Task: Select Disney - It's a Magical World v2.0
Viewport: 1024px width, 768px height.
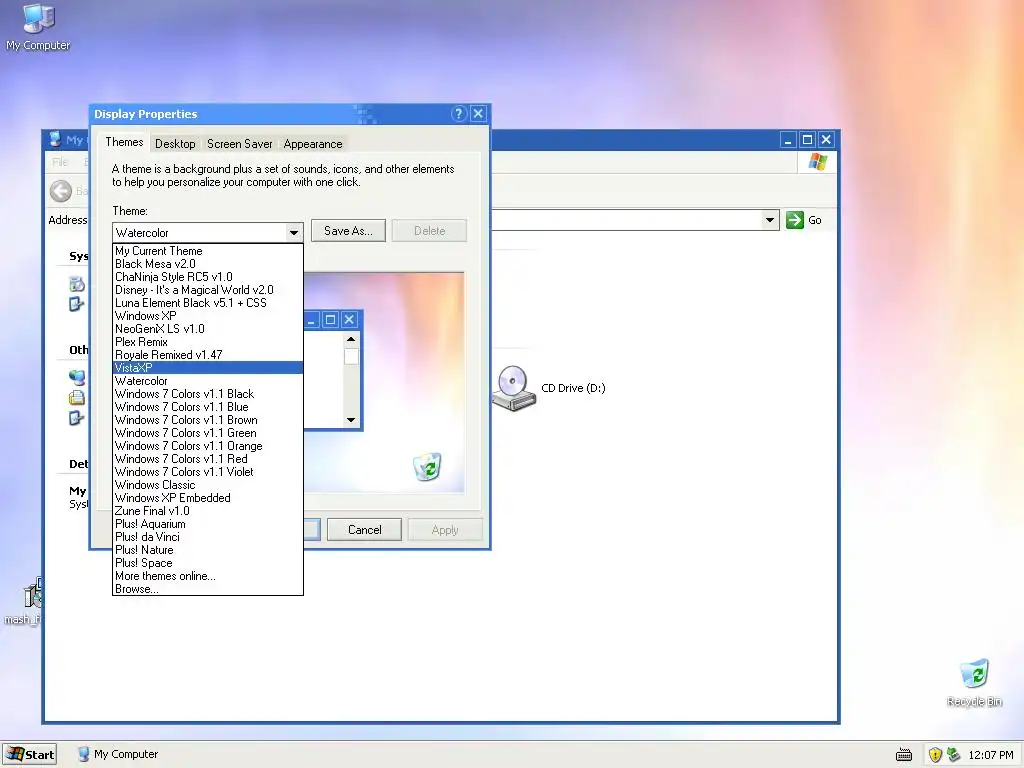Action: (208, 290)
